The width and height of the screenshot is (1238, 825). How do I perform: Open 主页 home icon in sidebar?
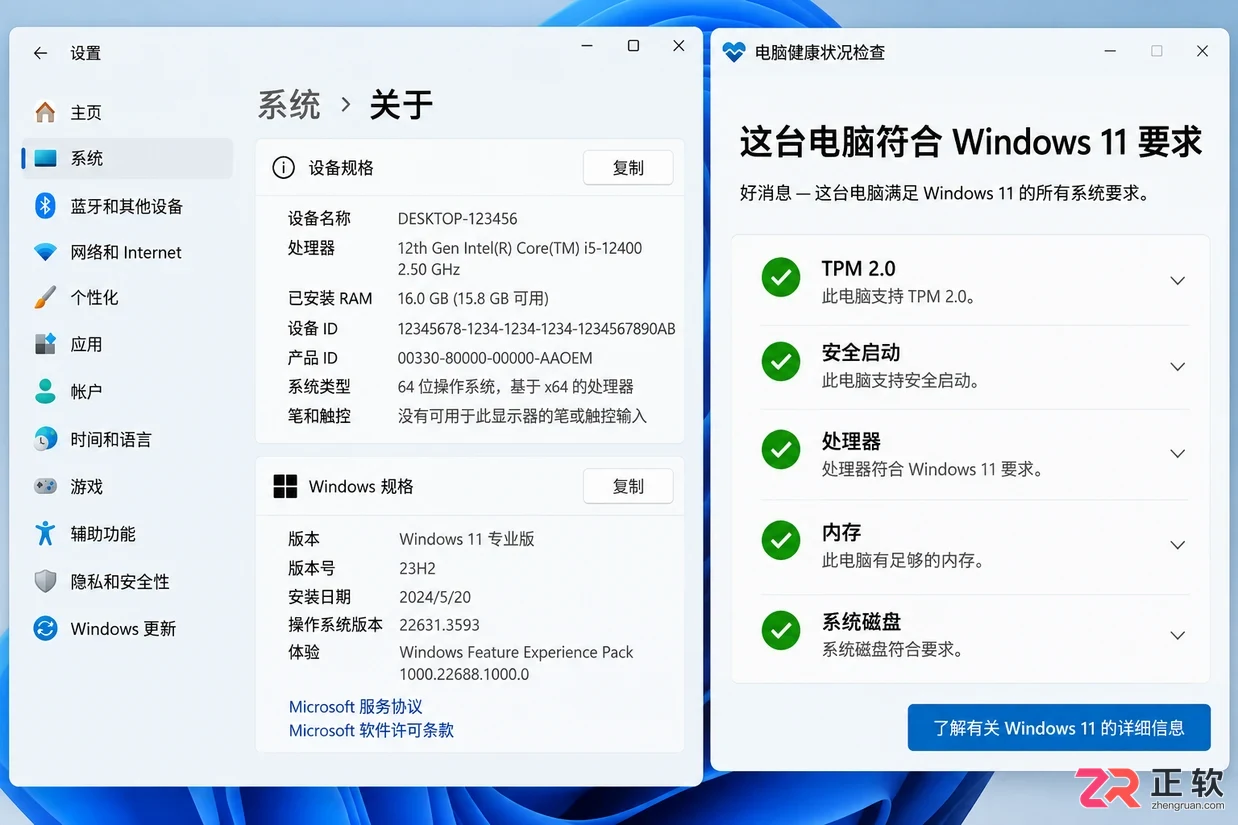pos(45,112)
